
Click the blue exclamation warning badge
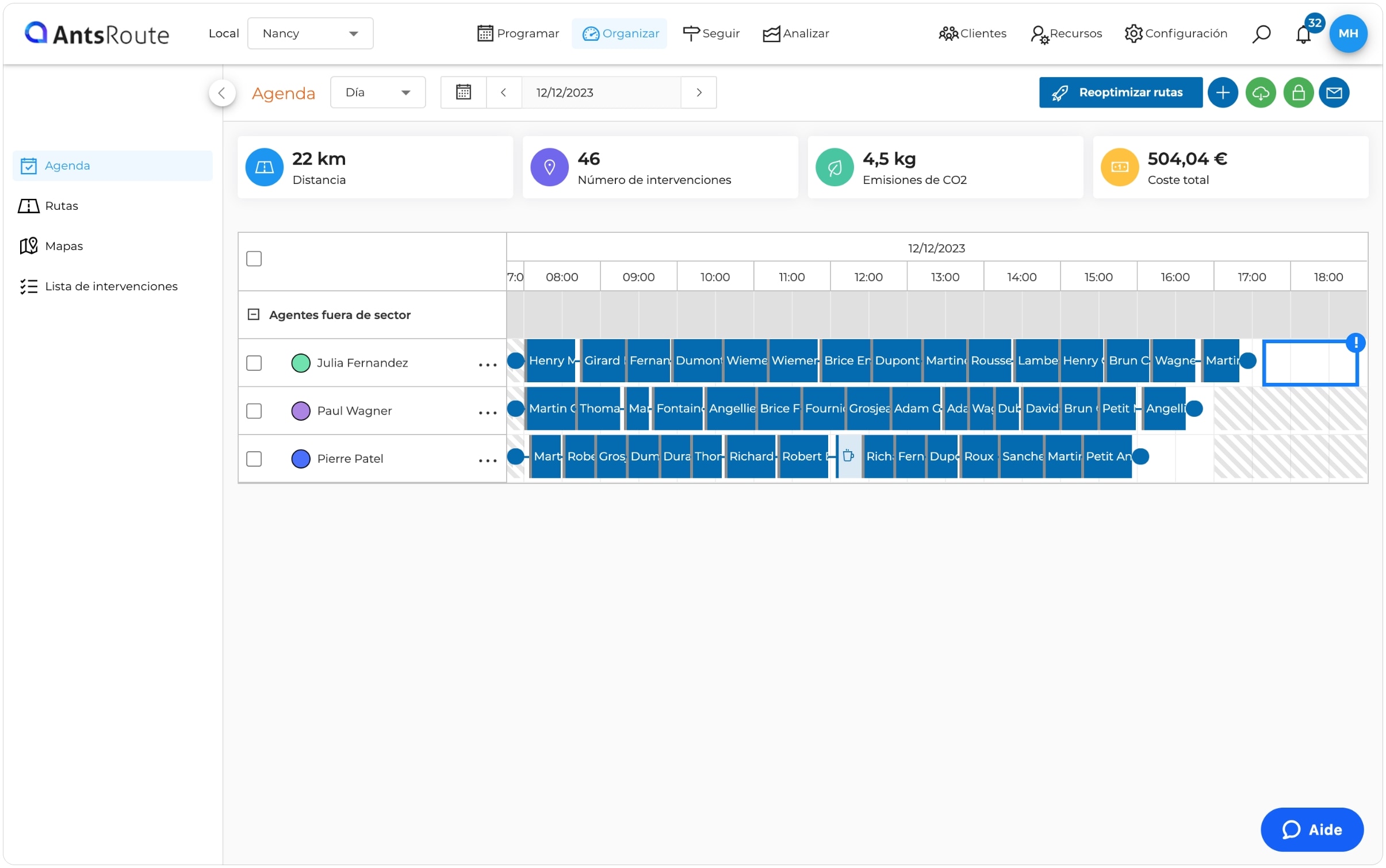(1356, 343)
